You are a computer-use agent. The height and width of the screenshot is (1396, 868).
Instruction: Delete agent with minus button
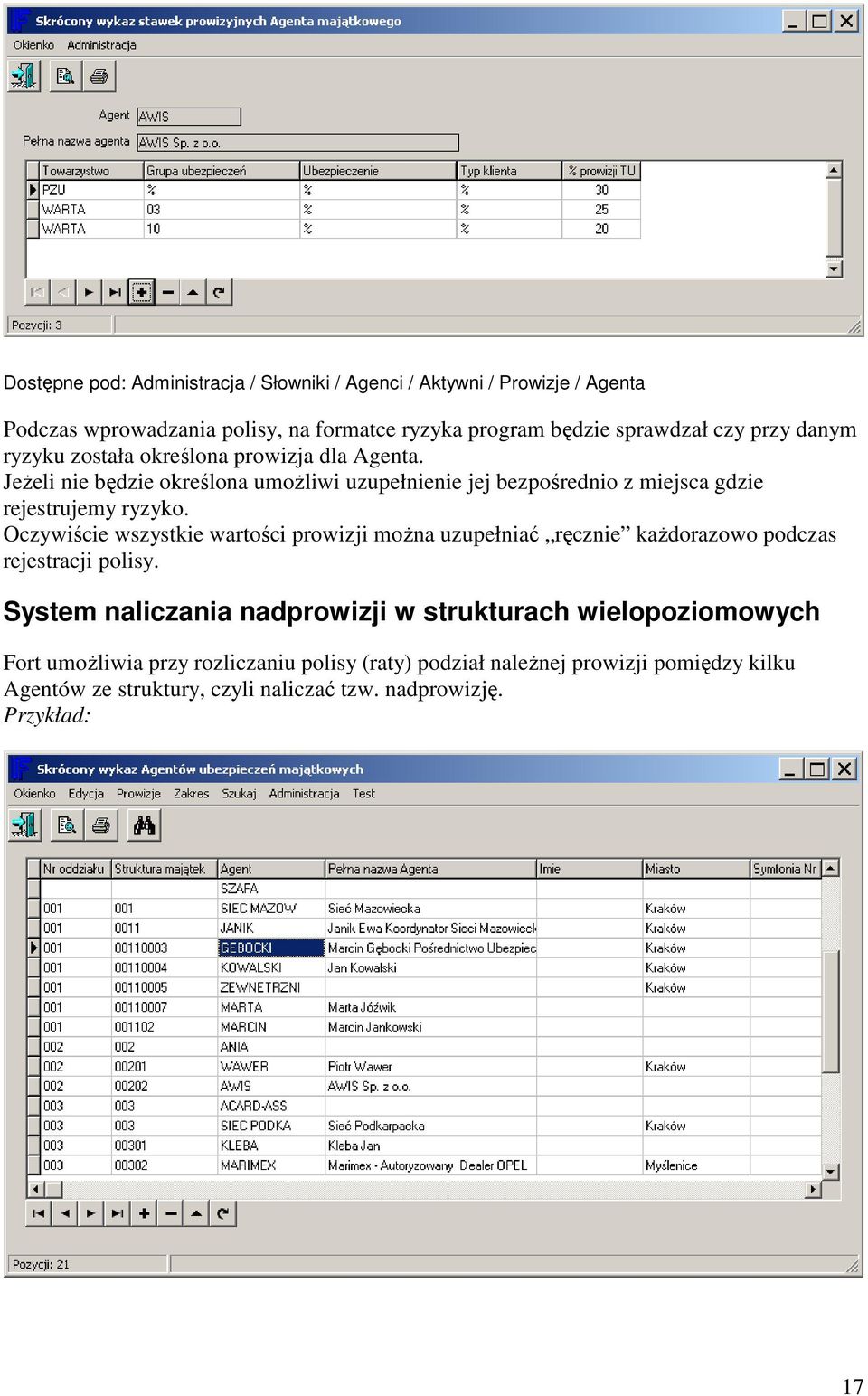(x=170, y=1213)
